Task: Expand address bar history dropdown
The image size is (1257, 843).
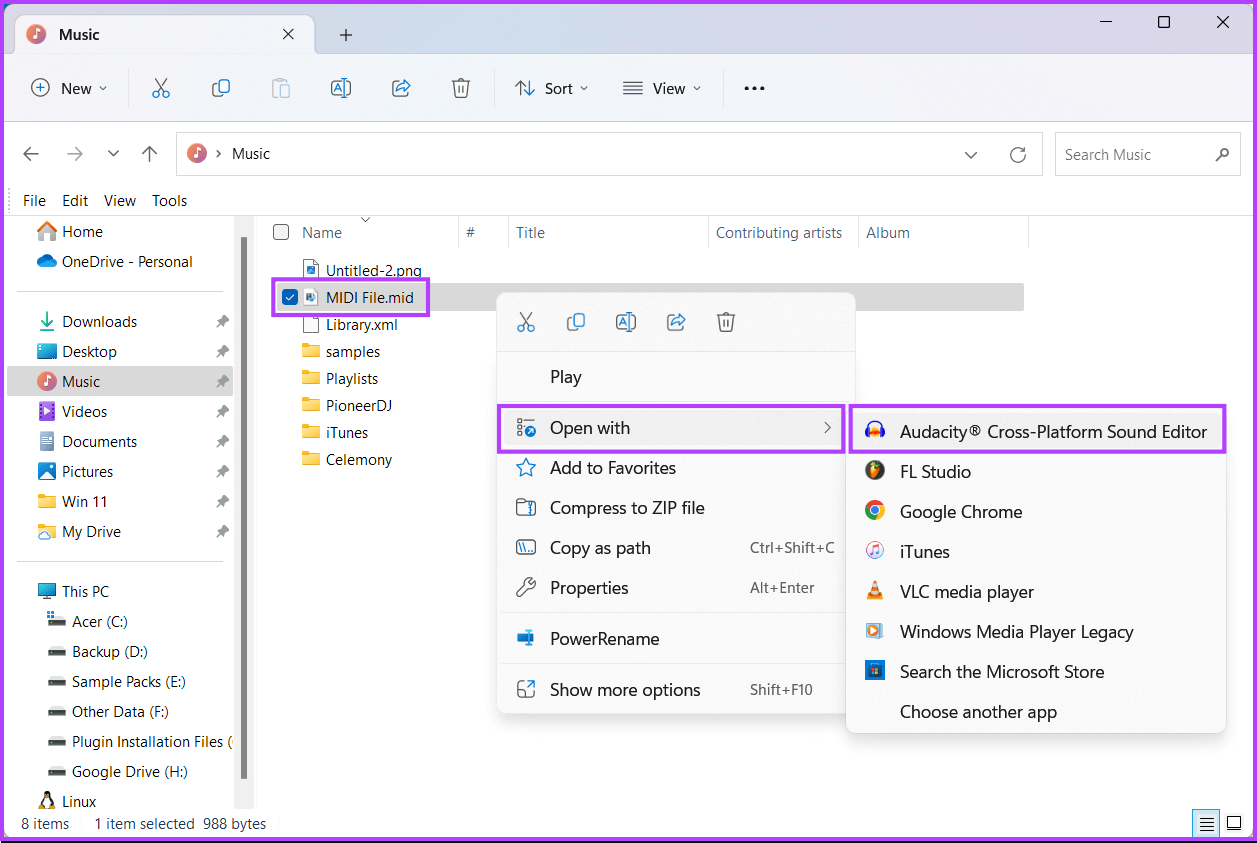Action: tap(971, 154)
